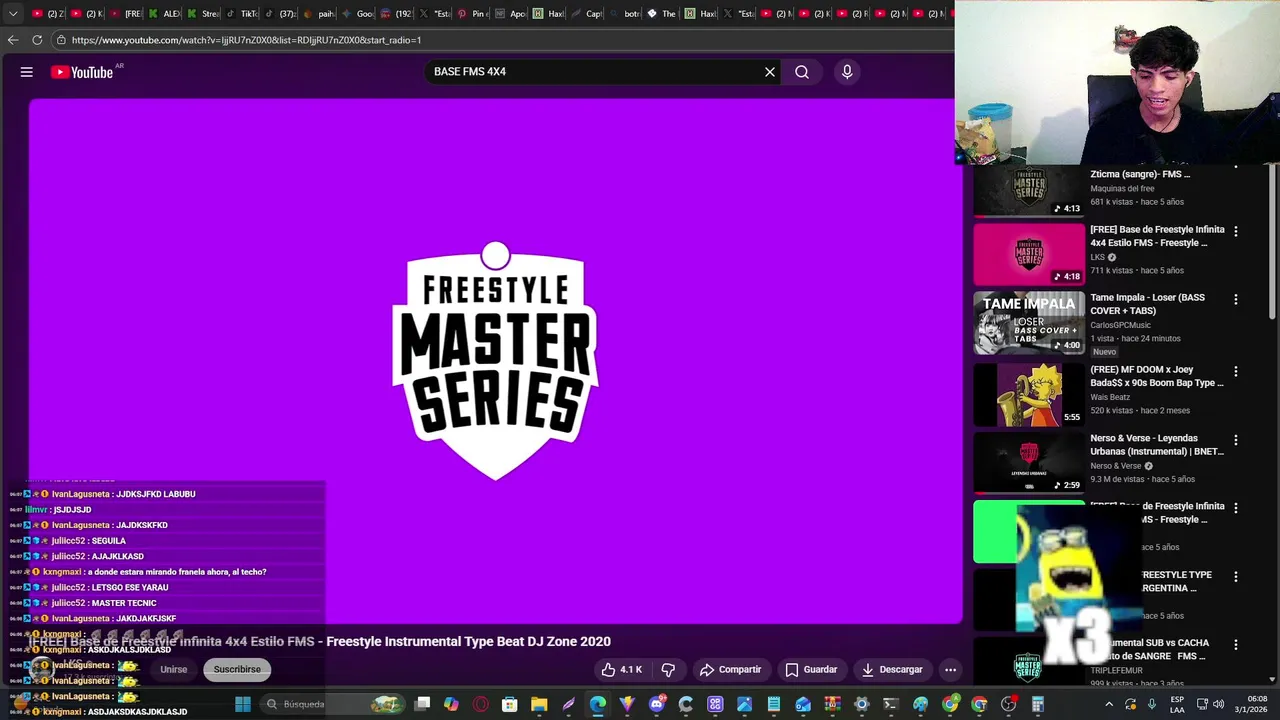The image size is (1280, 720).
Task: Open options for Nerso & Verse video
Action: [x=1236, y=440]
